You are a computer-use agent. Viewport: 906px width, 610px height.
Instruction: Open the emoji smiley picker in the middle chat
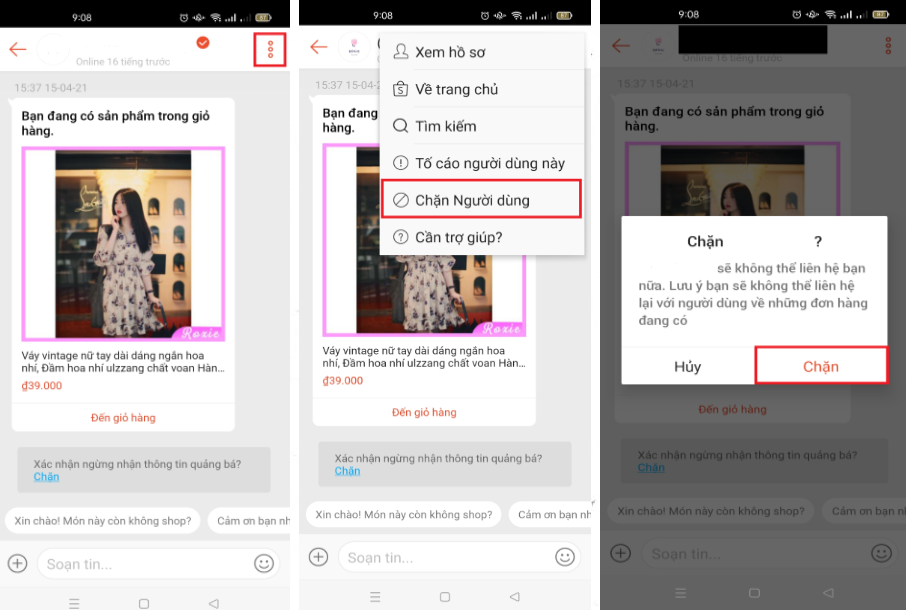[566, 557]
